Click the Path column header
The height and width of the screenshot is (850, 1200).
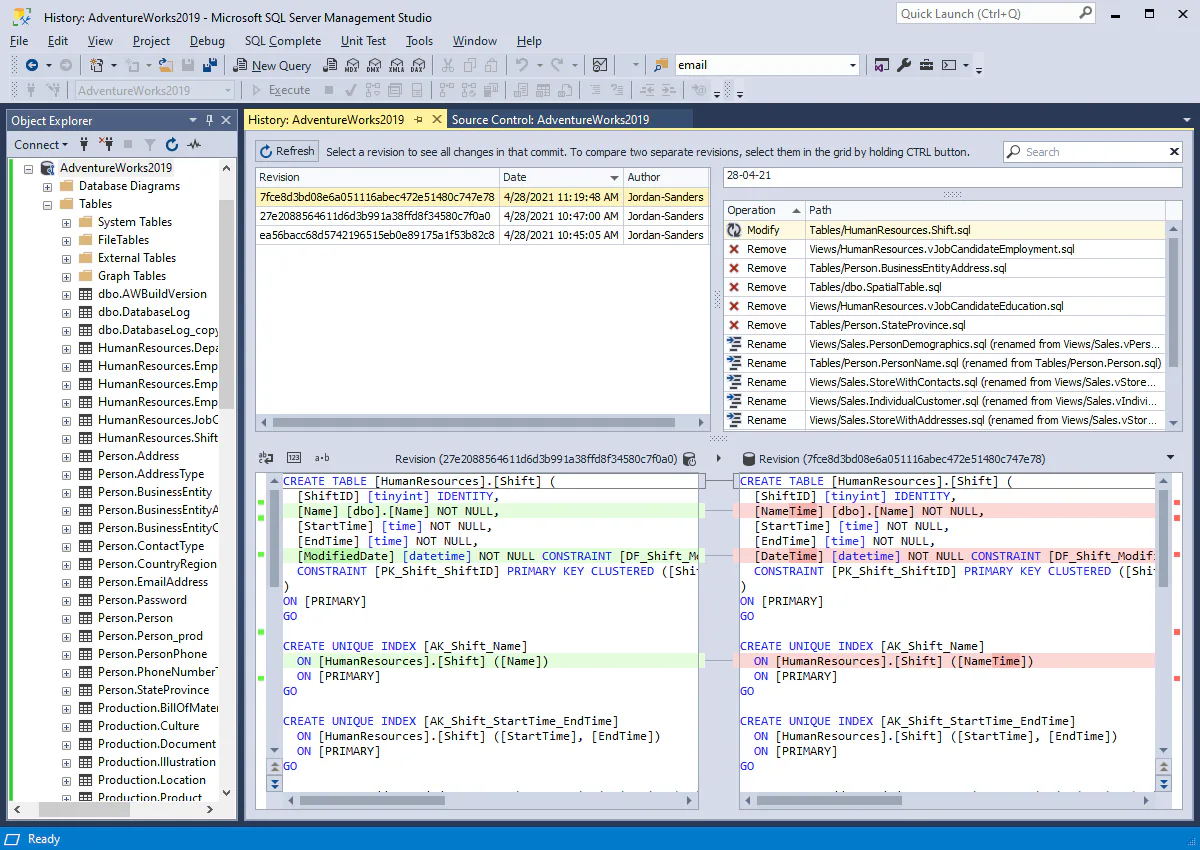(x=985, y=210)
